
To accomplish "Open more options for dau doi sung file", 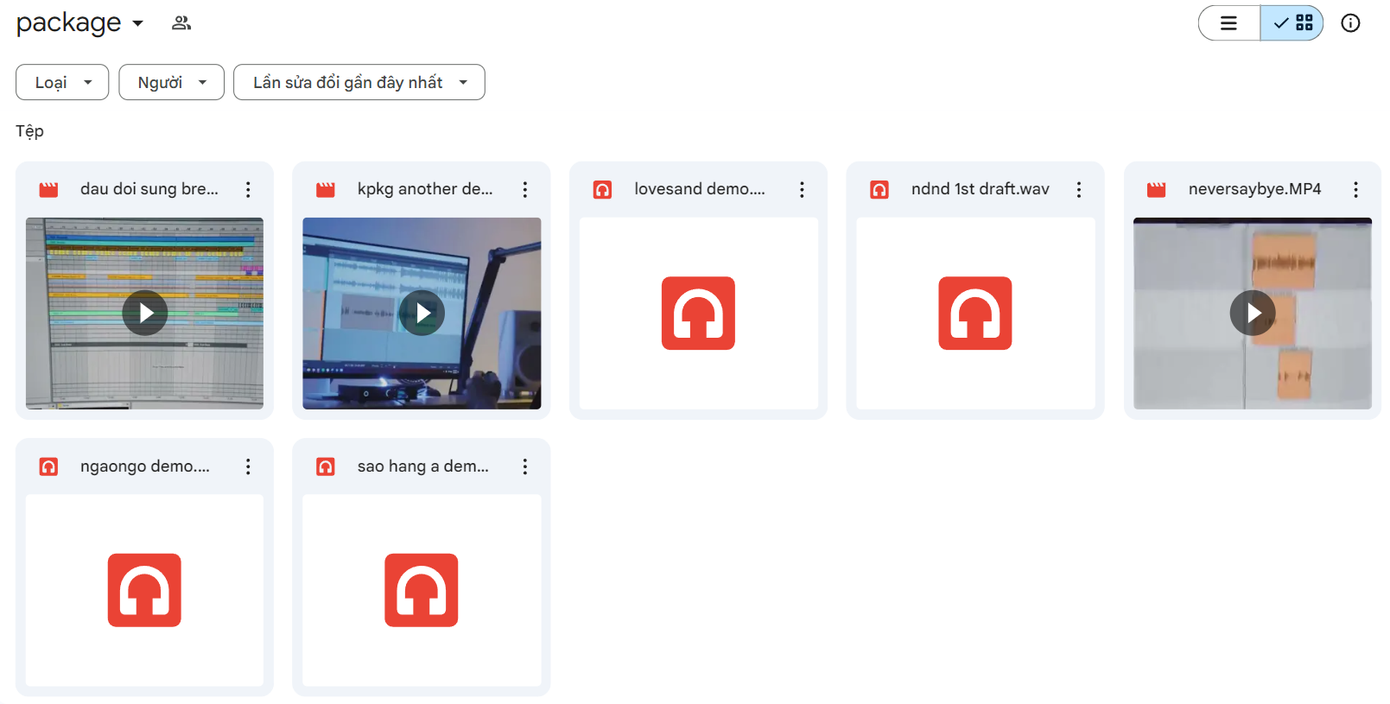I will click(248, 189).
